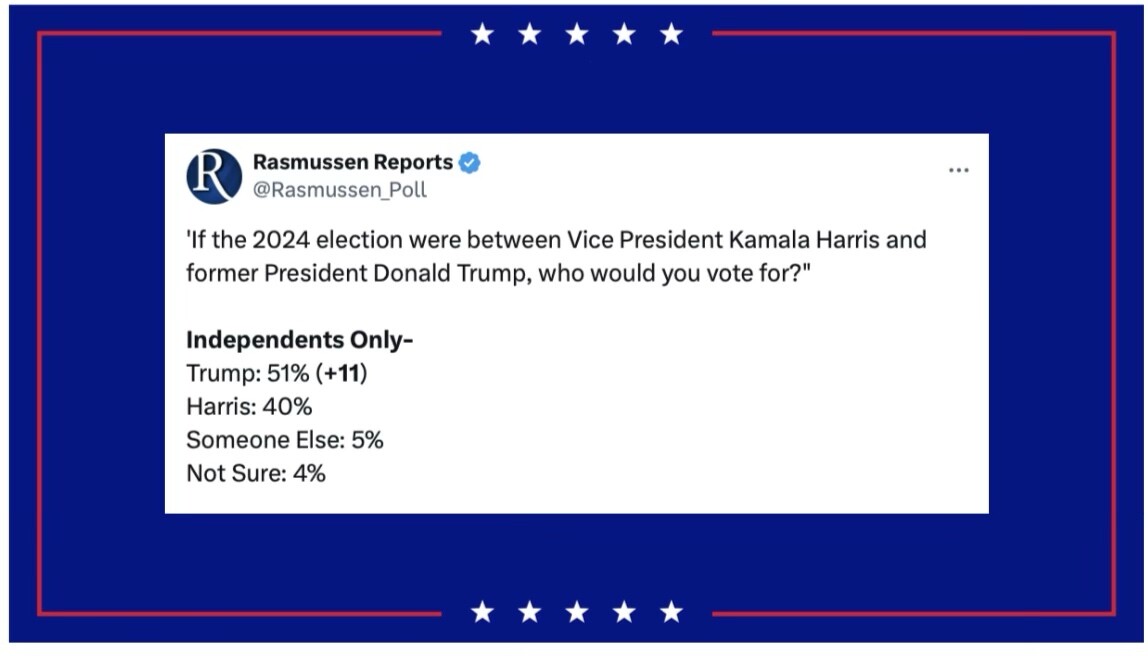Click the Not Sure: 4% line
The height and width of the screenshot is (656, 1148).
(256, 473)
